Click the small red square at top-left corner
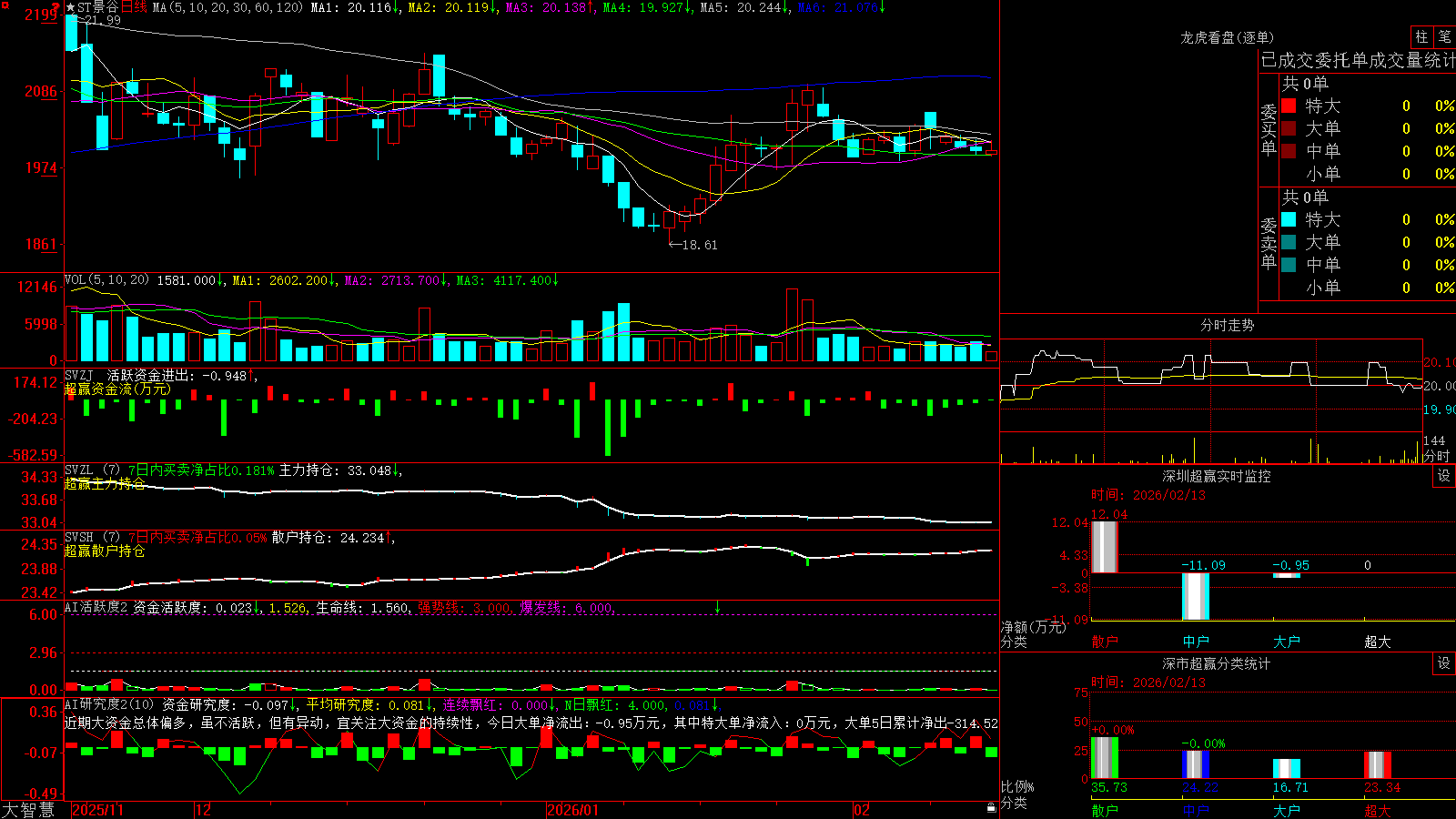 pyautogui.click(x=5, y=6)
